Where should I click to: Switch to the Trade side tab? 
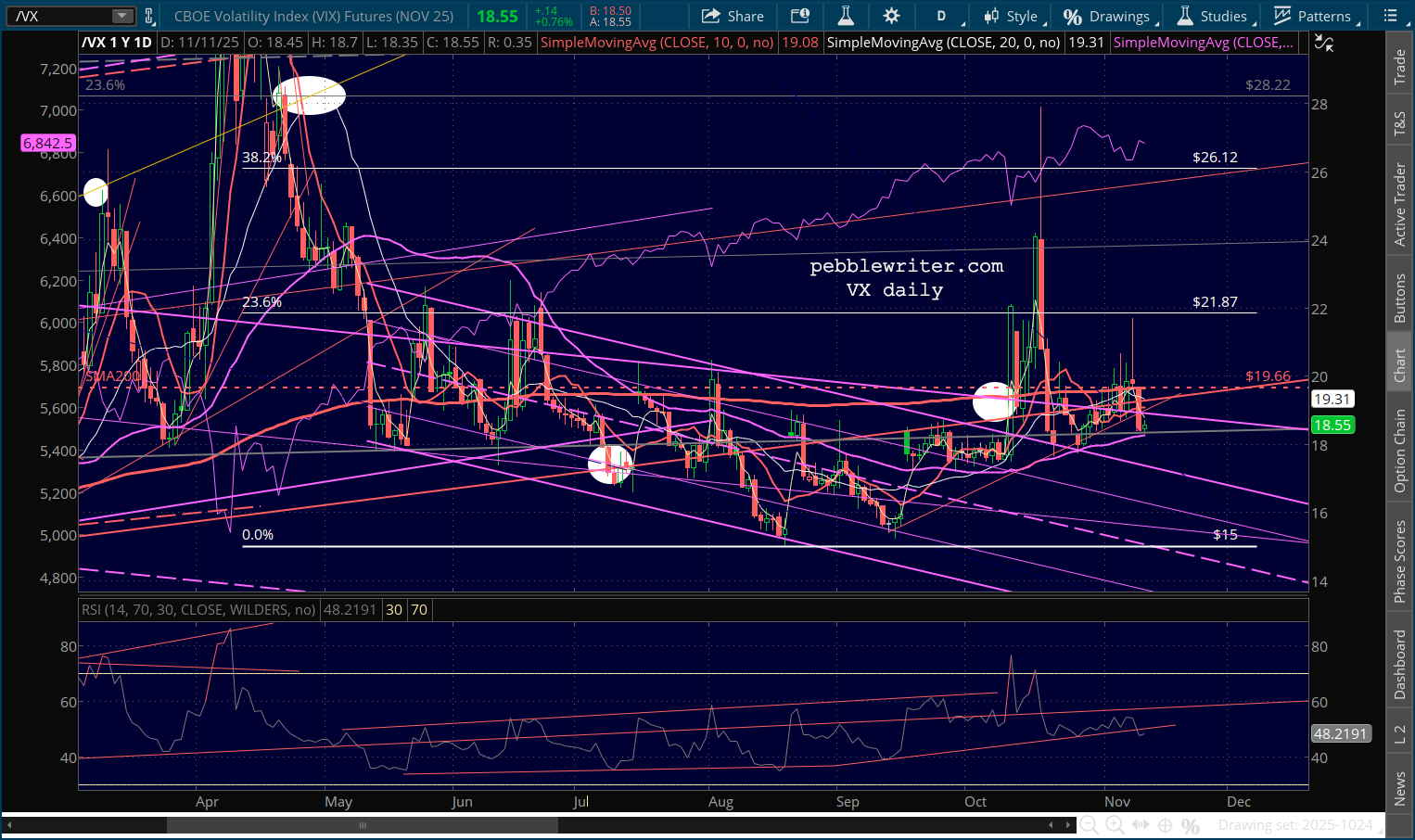[1399, 67]
